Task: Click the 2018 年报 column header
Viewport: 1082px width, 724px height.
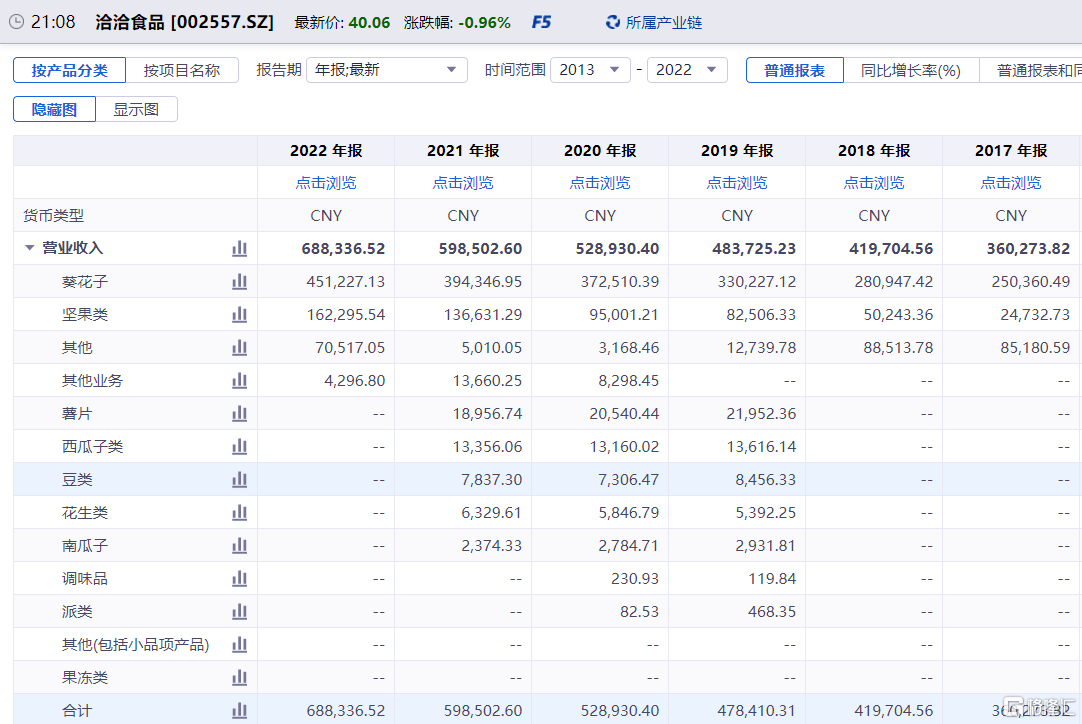Action: [874, 150]
